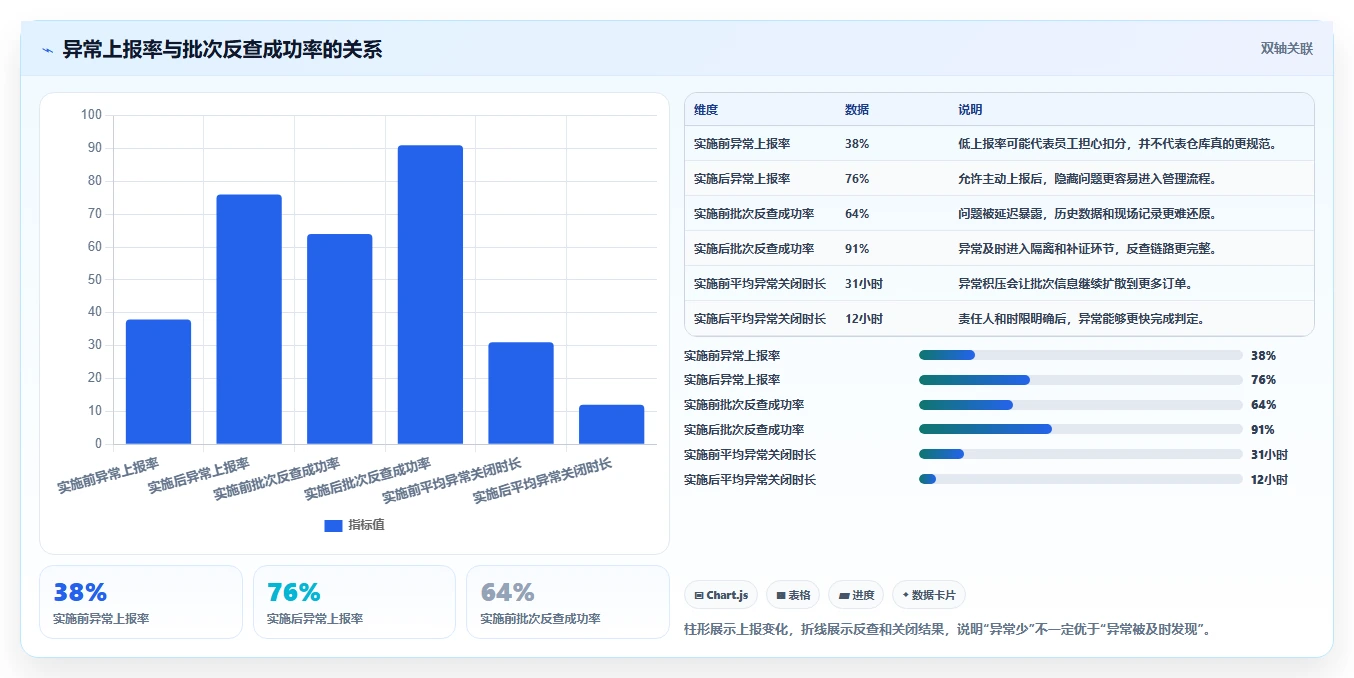Click the 91% progress bar for 实施后批次反查成功率
The image size is (1354, 678).
[x=1080, y=430]
